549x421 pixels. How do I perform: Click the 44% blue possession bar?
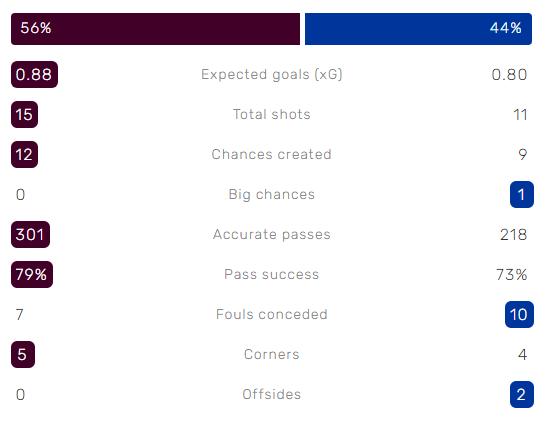(418, 29)
